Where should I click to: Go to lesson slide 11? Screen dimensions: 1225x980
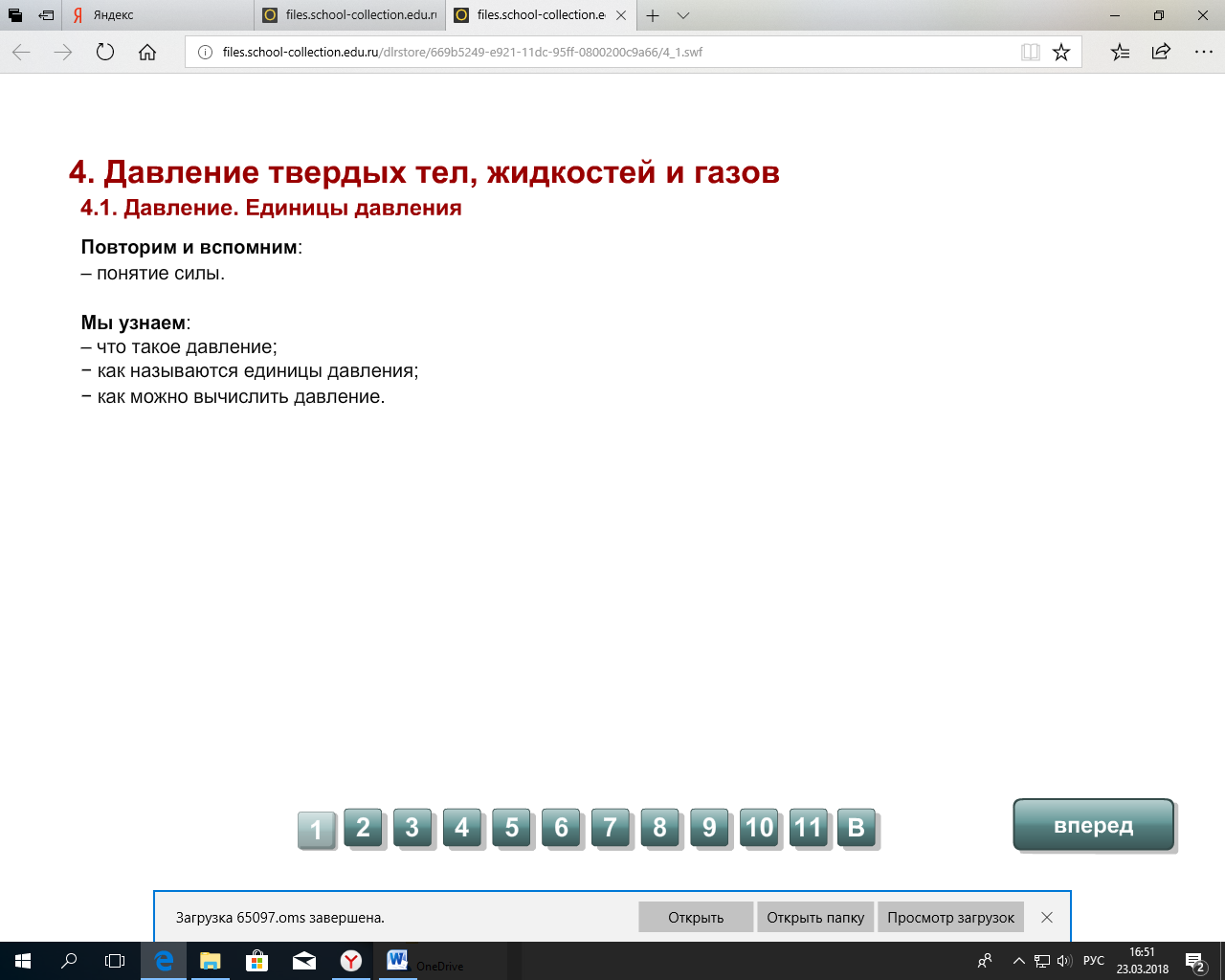point(809,827)
